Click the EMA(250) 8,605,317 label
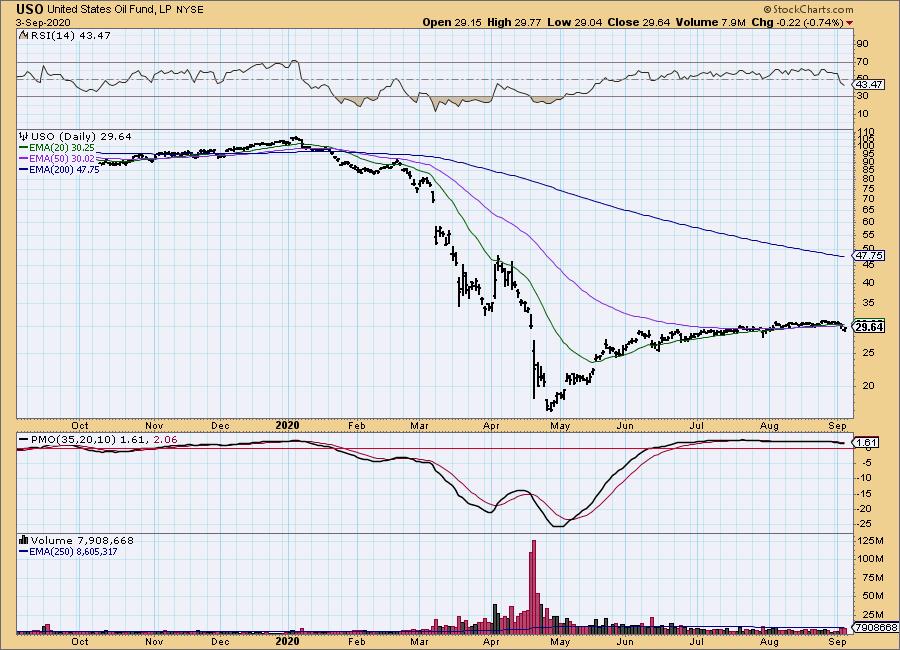 point(73,551)
